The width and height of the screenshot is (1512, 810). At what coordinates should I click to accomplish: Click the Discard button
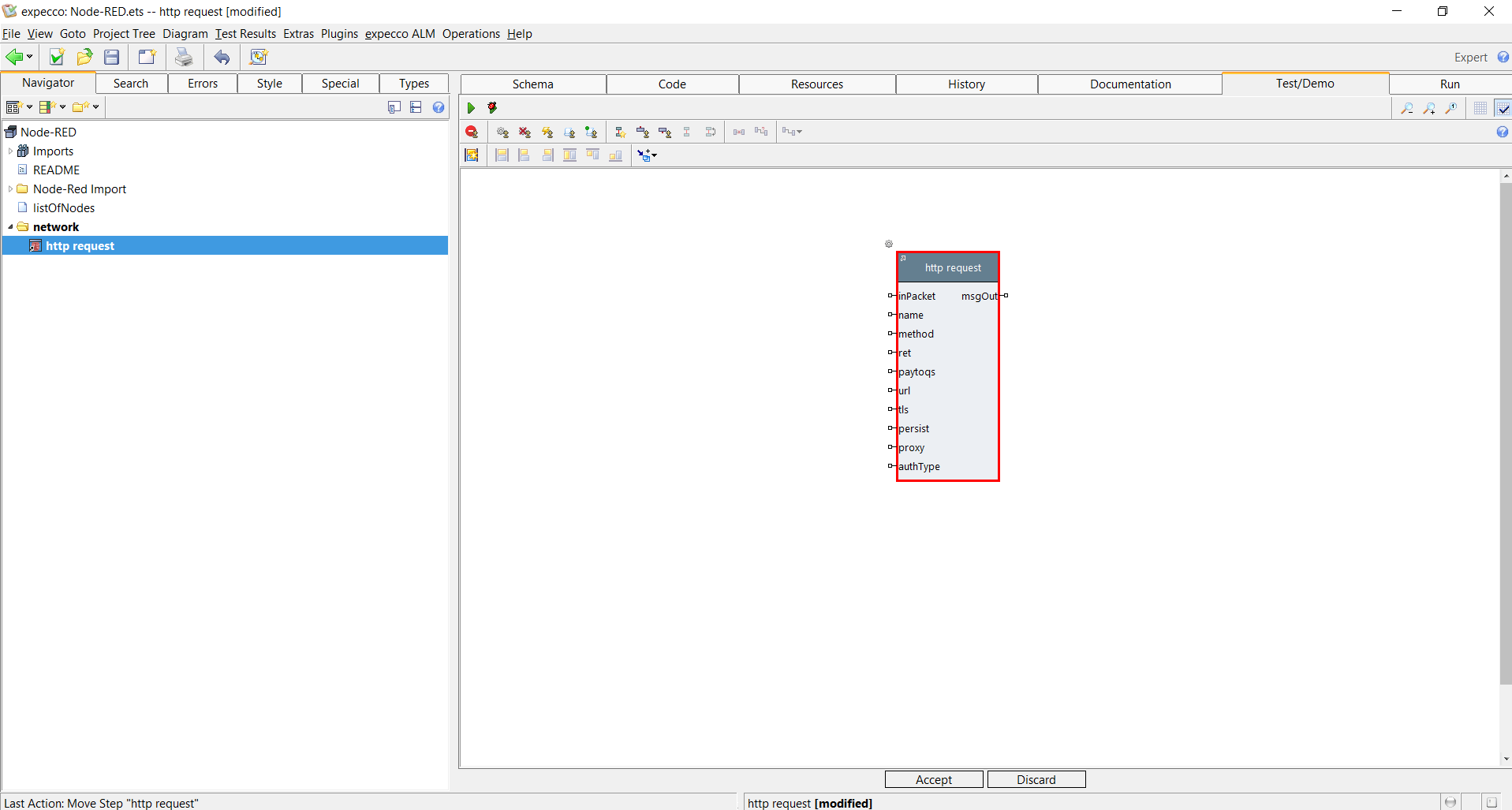click(1036, 779)
